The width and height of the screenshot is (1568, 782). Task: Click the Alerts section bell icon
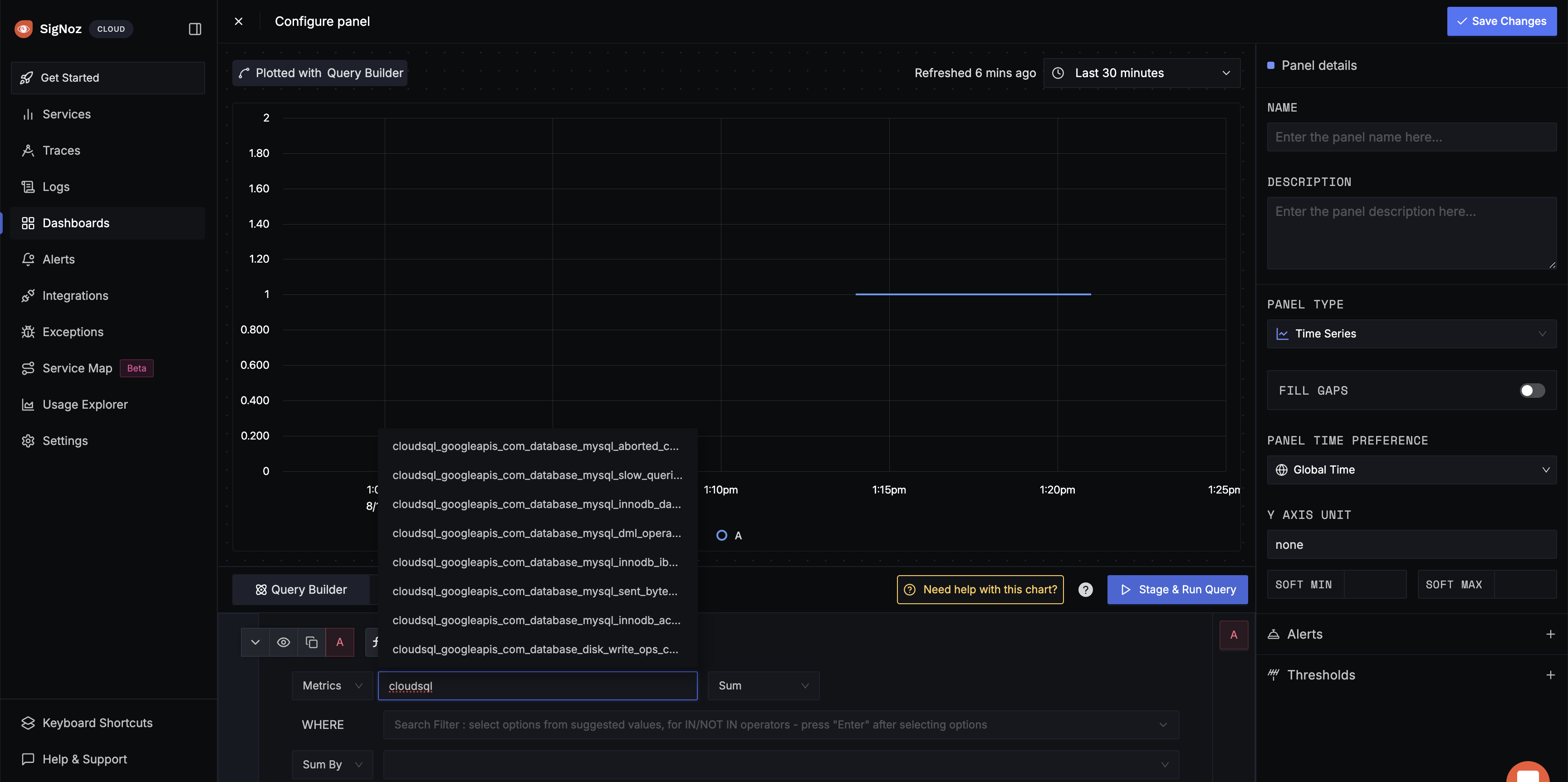[1274, 634]
